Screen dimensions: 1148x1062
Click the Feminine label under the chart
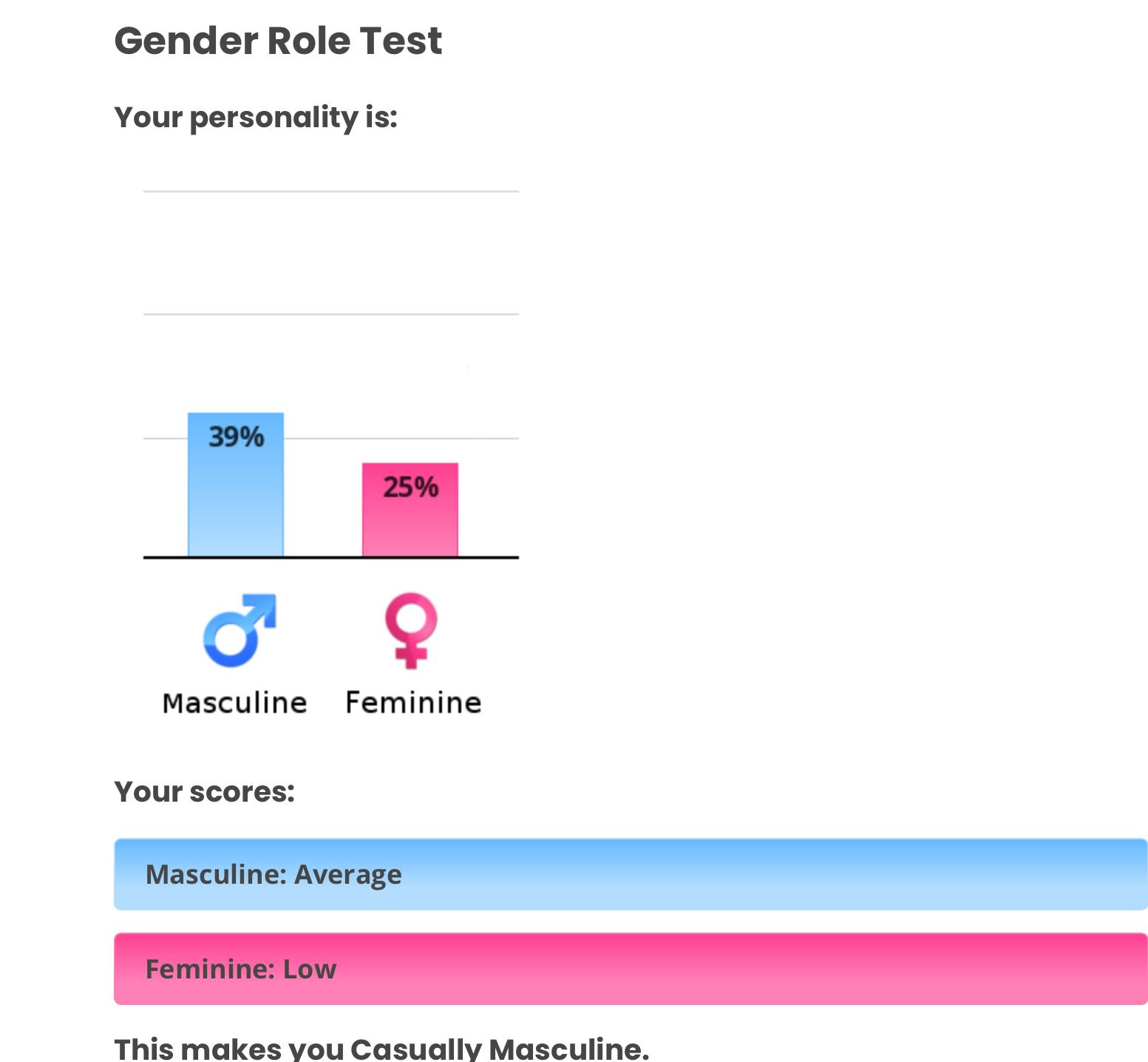click(x=413, y=703)
